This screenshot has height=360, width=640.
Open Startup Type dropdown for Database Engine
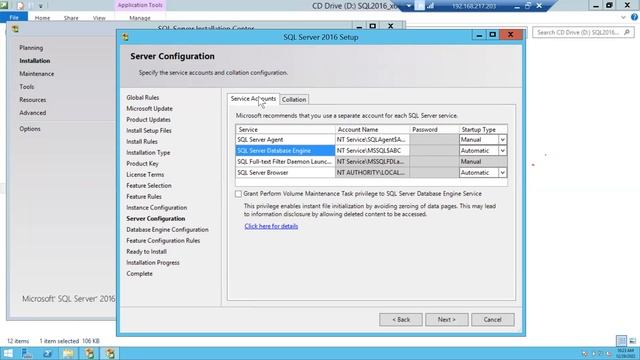click(x=502, y=151)
